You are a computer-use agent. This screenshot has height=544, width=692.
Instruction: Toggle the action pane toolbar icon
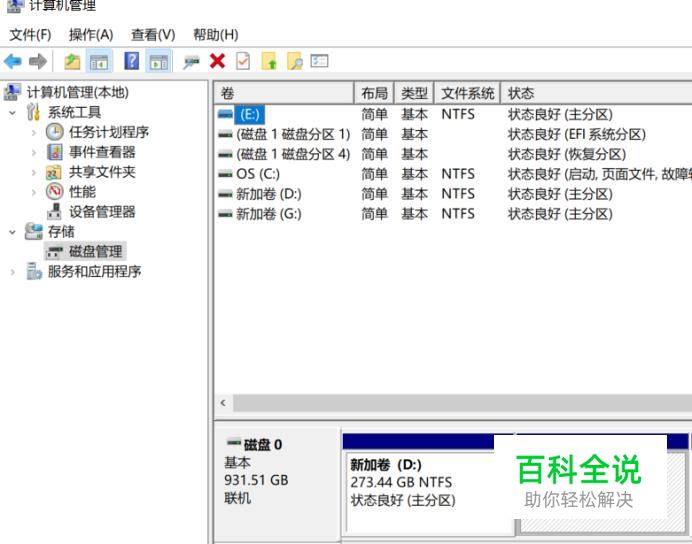(x=158, y=61)
